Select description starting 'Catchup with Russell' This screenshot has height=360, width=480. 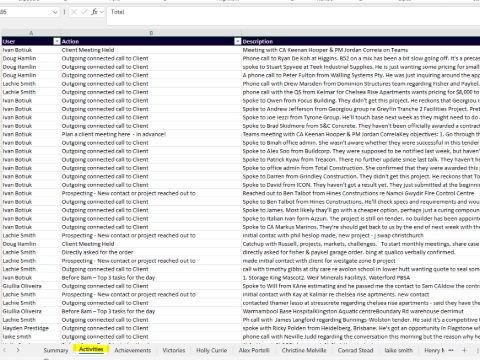pos(361,244)
